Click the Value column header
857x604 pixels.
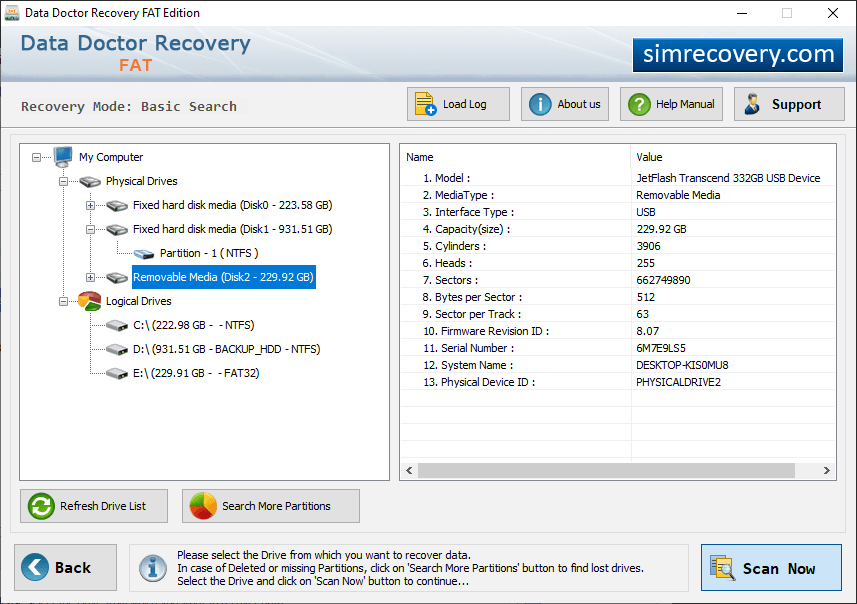[733, 157]
